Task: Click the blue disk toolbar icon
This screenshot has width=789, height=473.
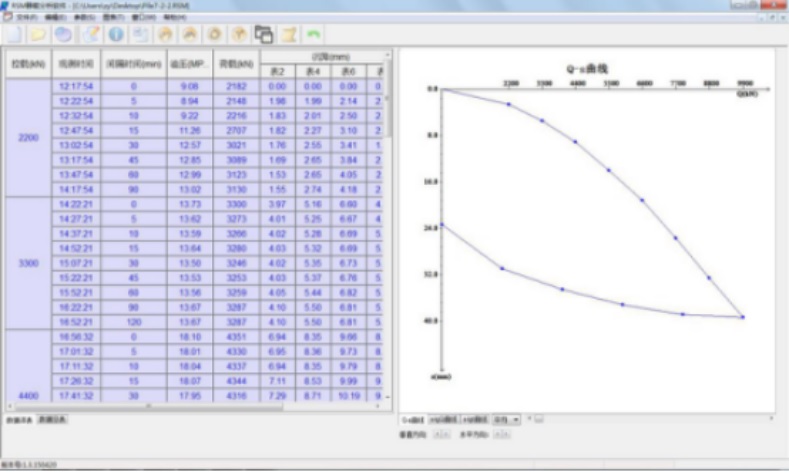Action: point(63,35)
